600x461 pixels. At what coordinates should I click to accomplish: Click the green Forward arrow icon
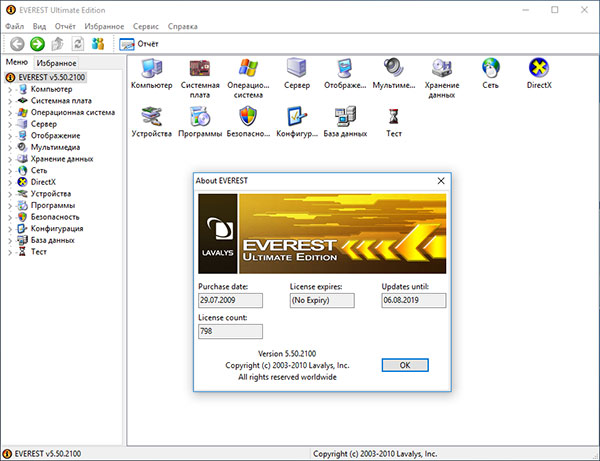[x=38, y=44]
